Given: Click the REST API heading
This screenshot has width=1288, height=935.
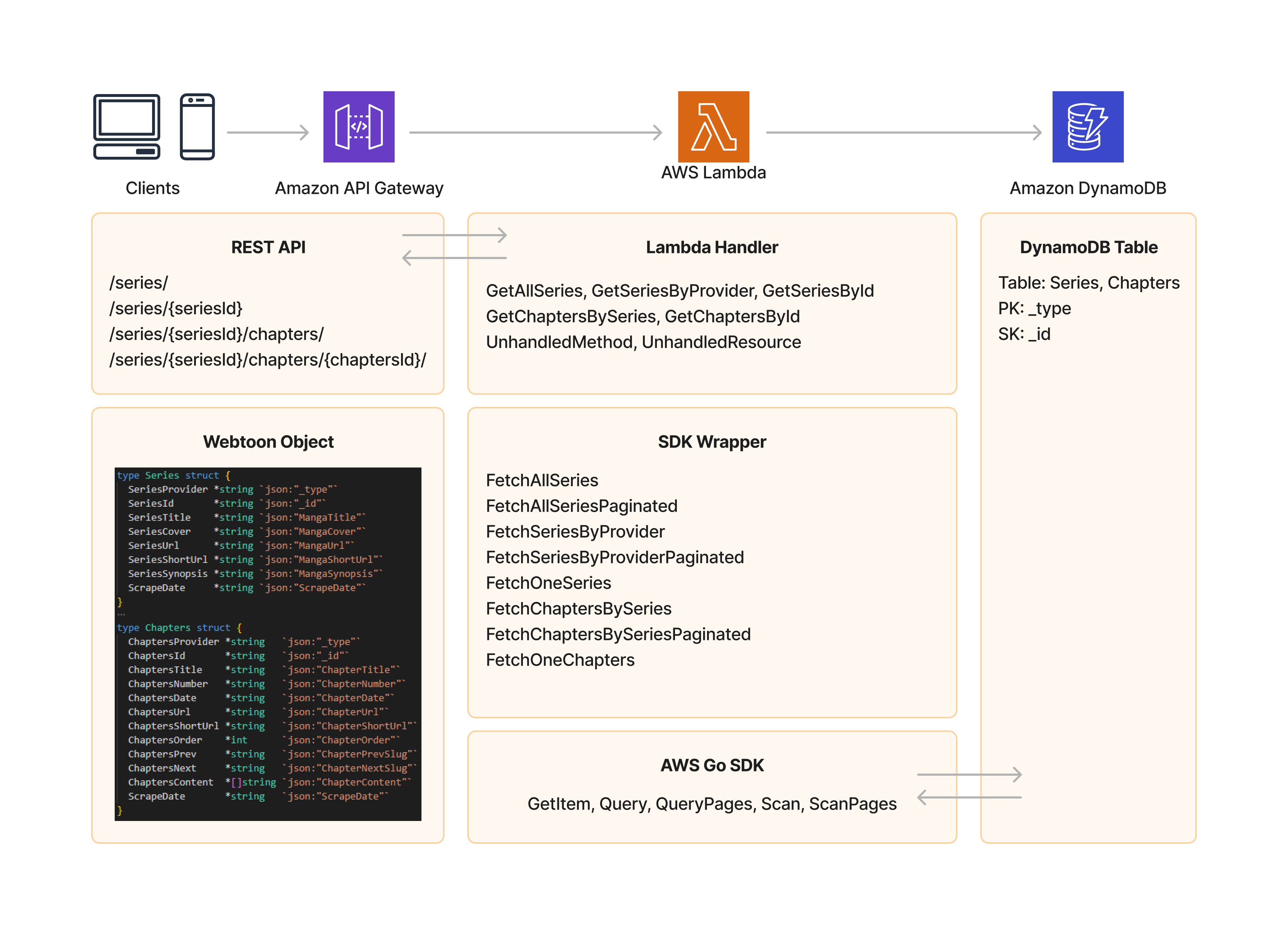Looking at the screenshot, I should (268, 247).
